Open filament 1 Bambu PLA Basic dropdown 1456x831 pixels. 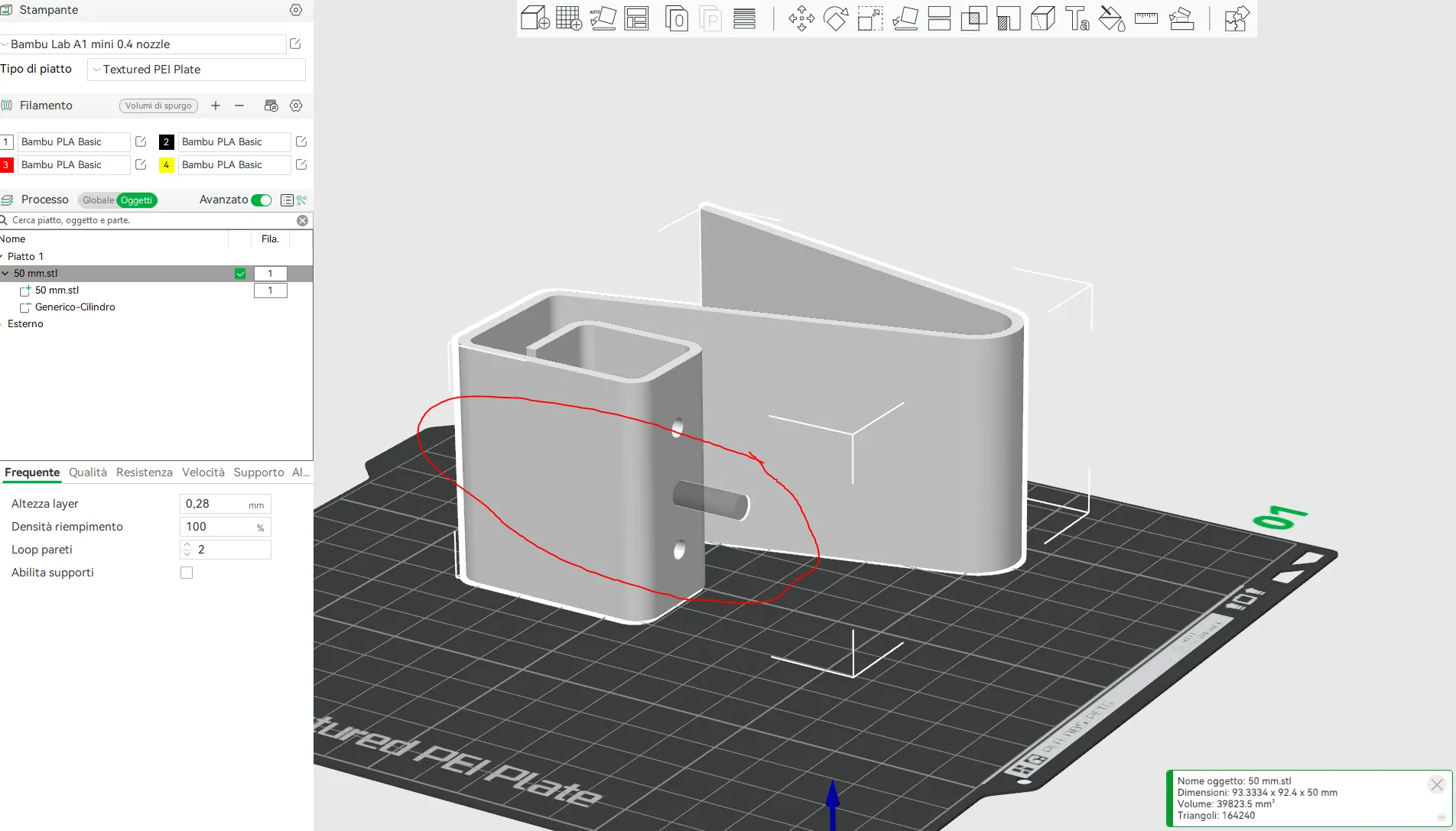[x=73, y=141]
